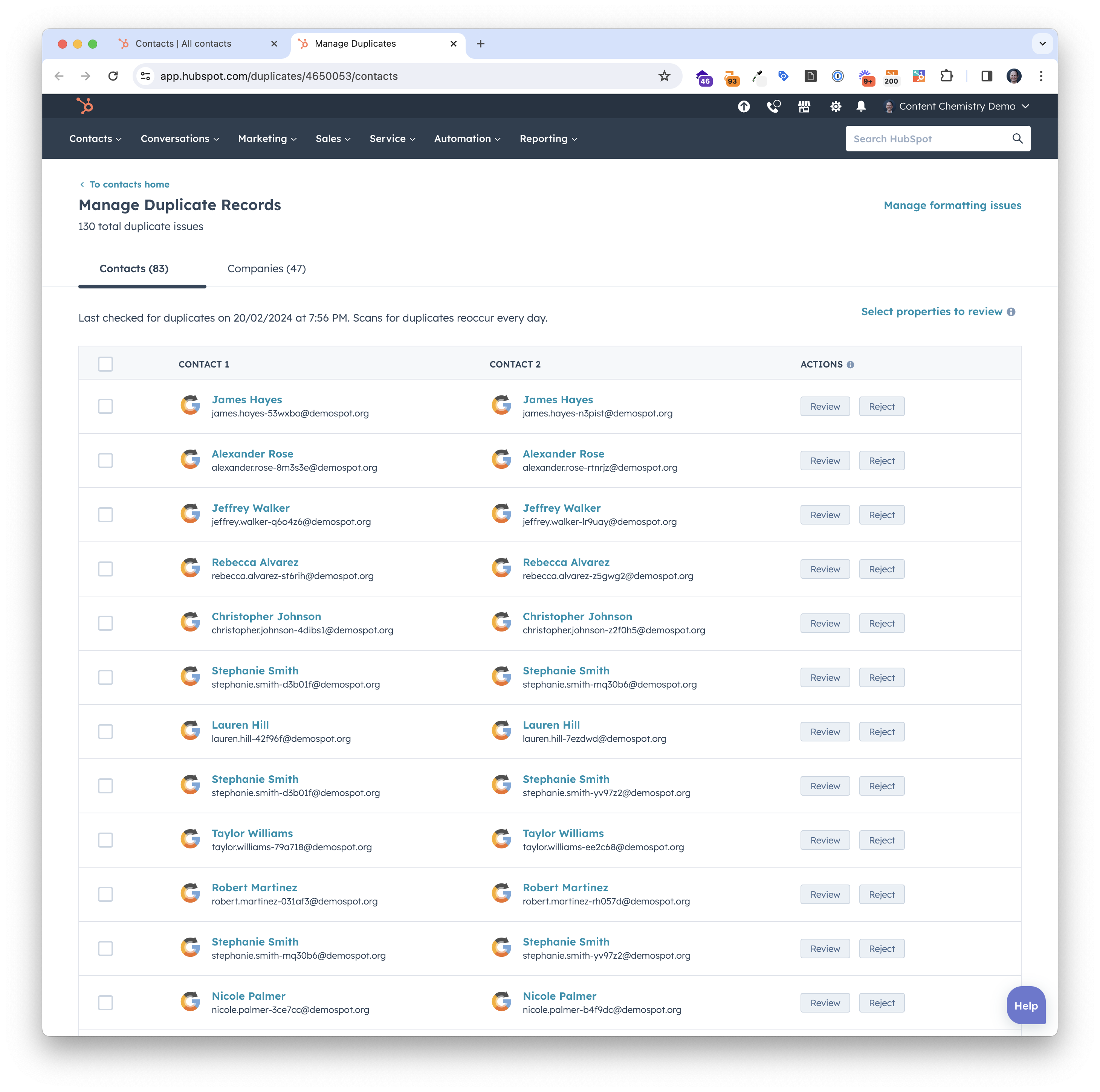Click the settings gear icon
1100x1092 pixels.
click(x=836, y=107)
